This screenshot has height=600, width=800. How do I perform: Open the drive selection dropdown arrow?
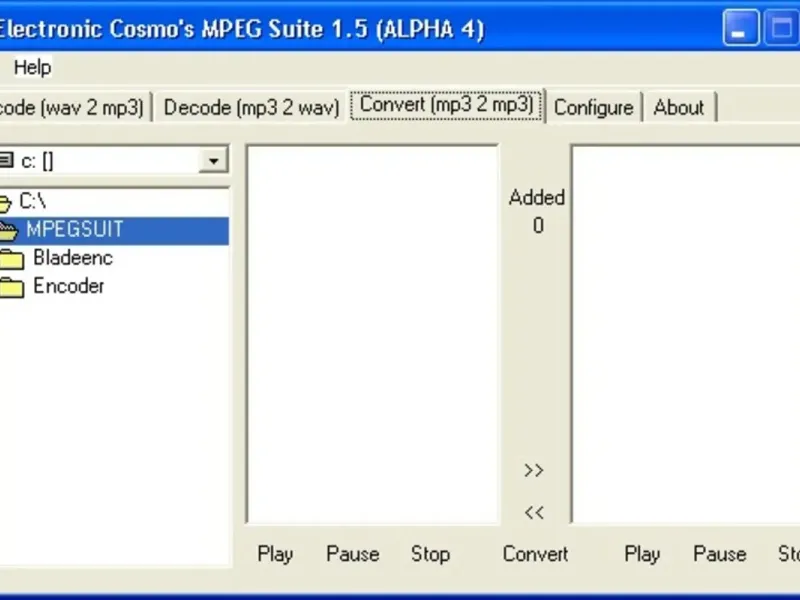coord(213,161)
